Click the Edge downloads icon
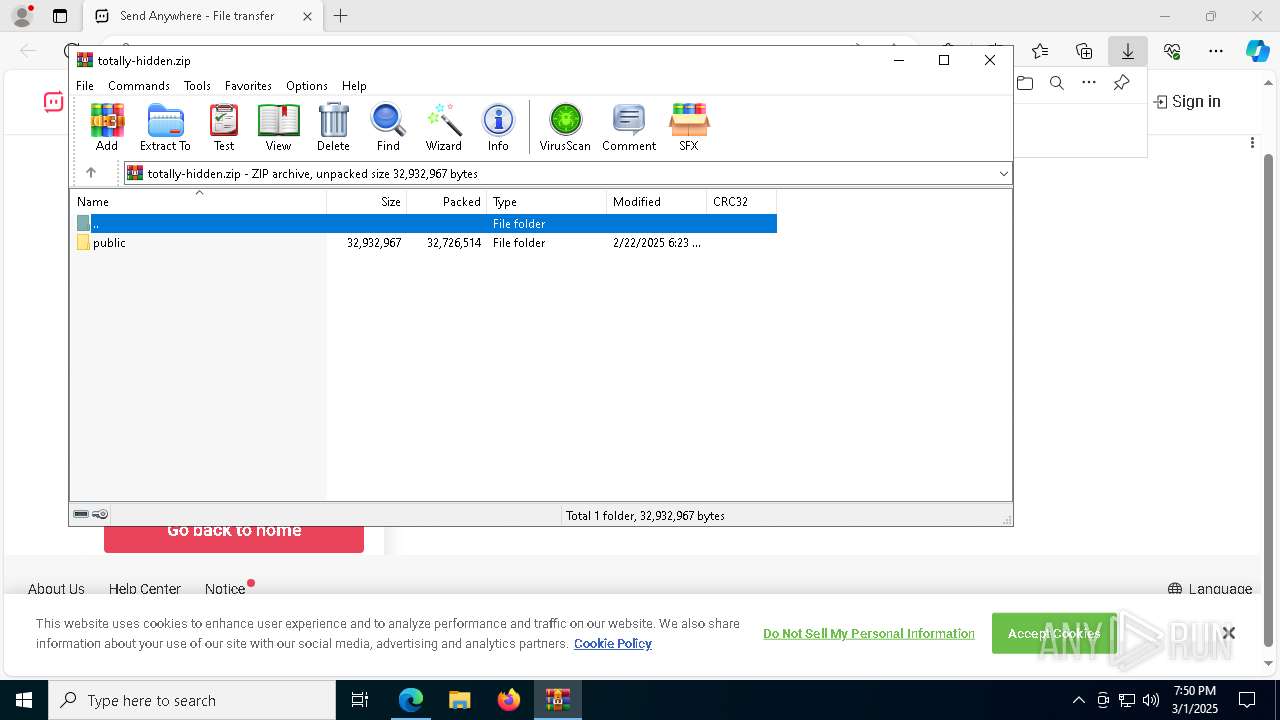This screenshot has height=720, width=1280. [1127, 51]
